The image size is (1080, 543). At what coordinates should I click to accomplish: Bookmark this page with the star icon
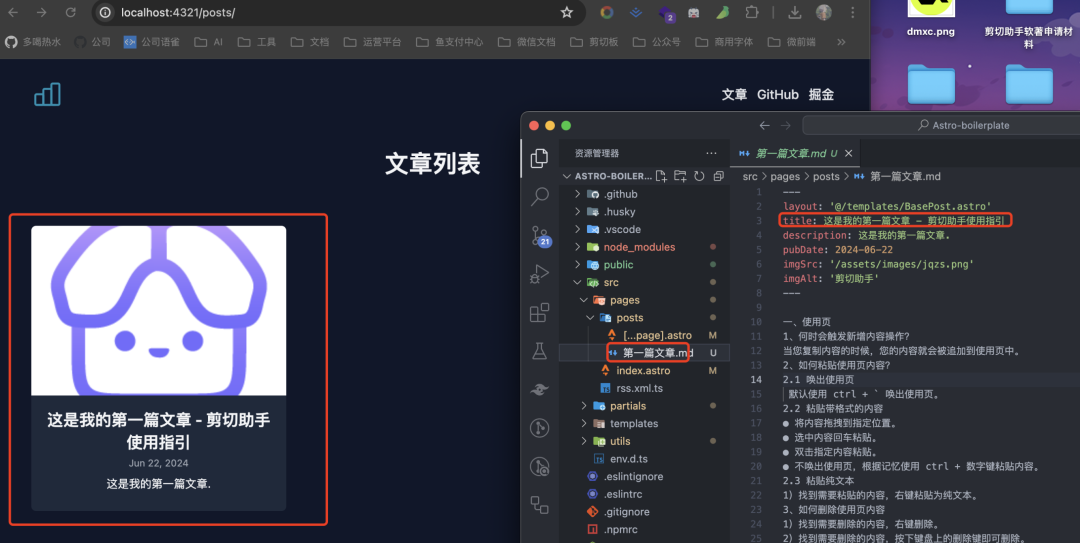567,13
